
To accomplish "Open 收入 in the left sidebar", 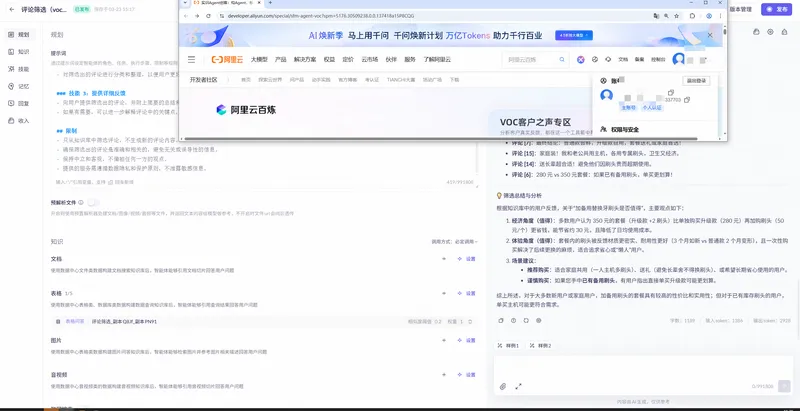I will coord(19,121).
